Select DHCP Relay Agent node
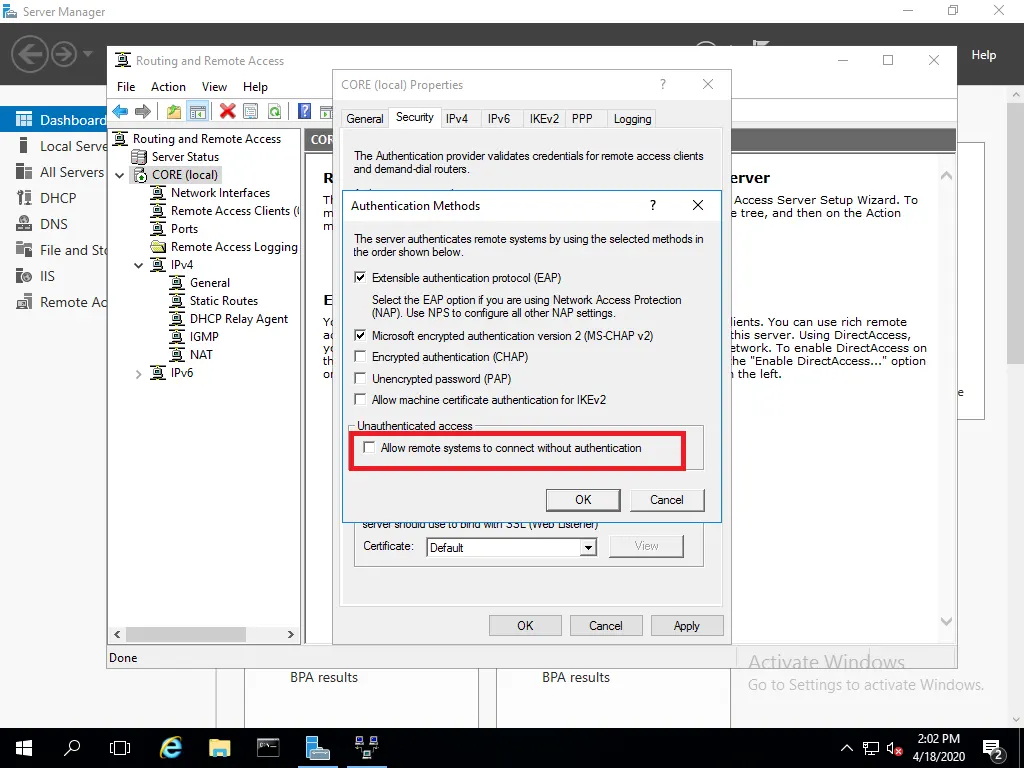This screenshot has width=1024, height=768. pyautogui.click(x=238, y=319)
